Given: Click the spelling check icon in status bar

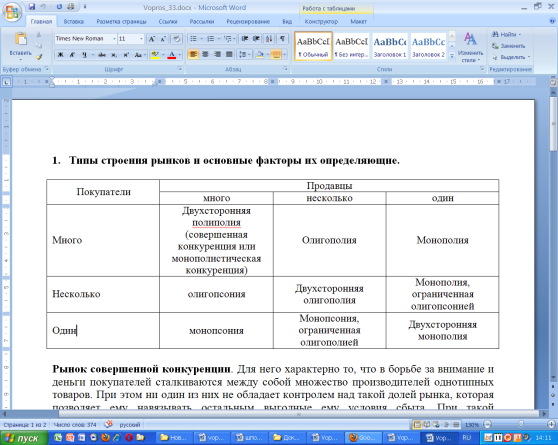Looking at the screenshot, I should 108,424.
